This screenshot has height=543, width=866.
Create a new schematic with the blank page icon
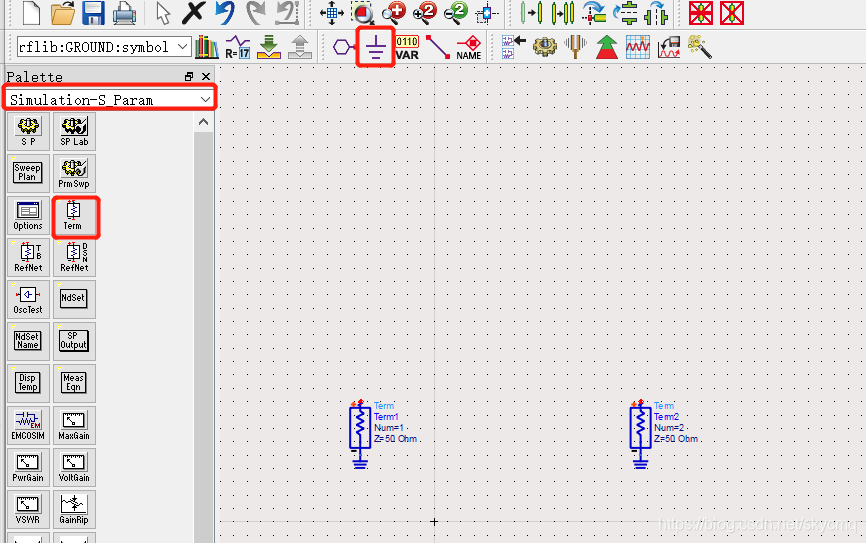tap(31, 12)
